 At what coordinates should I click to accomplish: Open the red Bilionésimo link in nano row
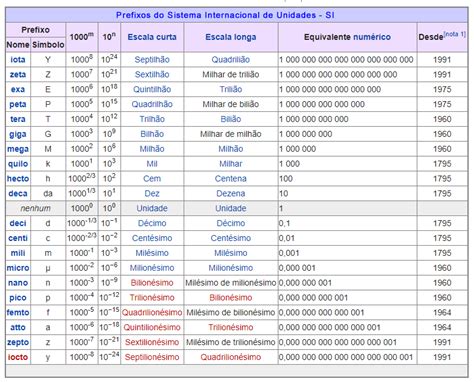pyautogui.click(x=152, y=283)
